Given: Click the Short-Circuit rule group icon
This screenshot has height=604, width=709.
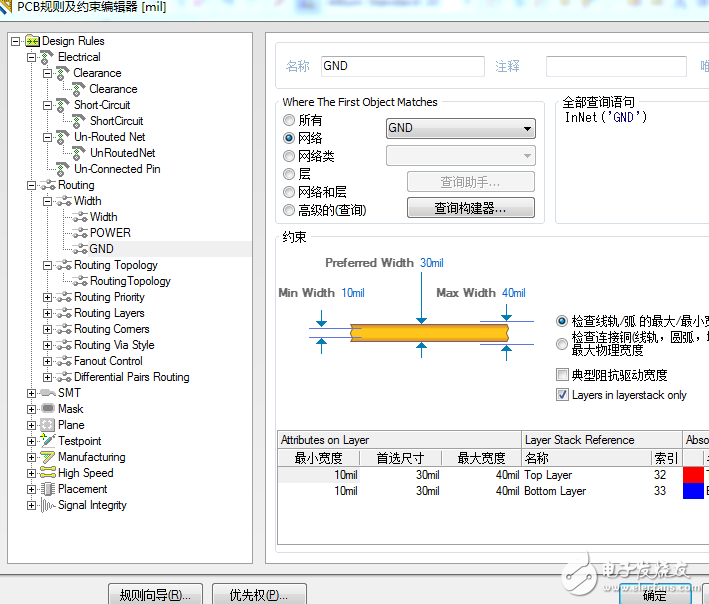Looking at the screenshot, I should click(62, 105).
